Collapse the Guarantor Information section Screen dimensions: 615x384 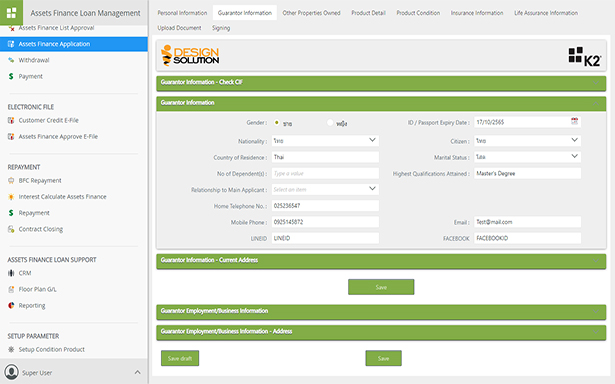coord(596,103)
